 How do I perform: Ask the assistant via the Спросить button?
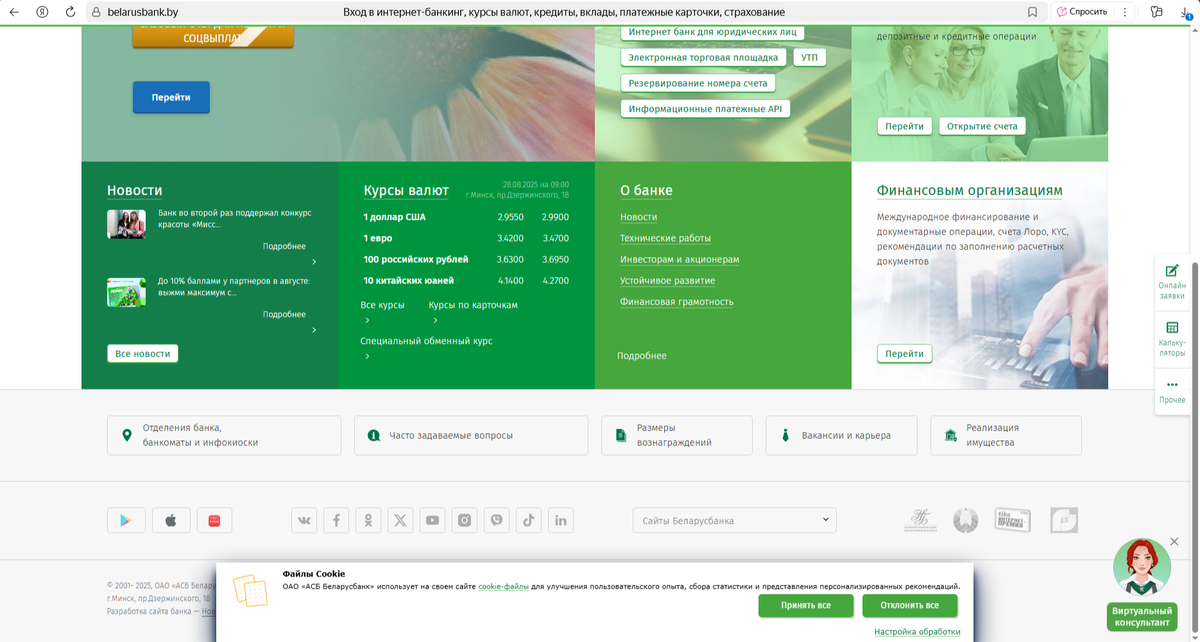(x=1082, y=12)
